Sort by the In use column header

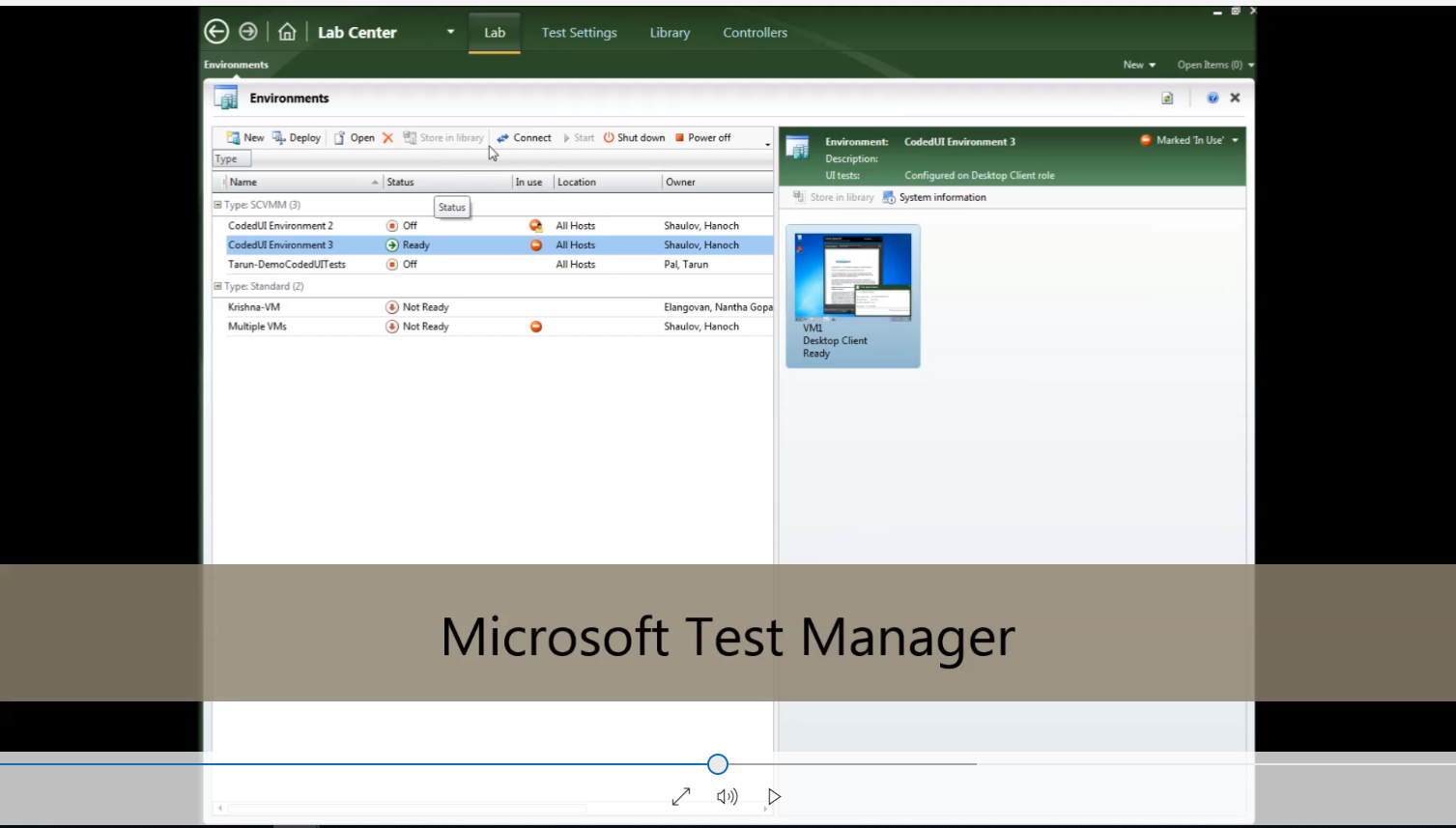click(x=531, y=182)
